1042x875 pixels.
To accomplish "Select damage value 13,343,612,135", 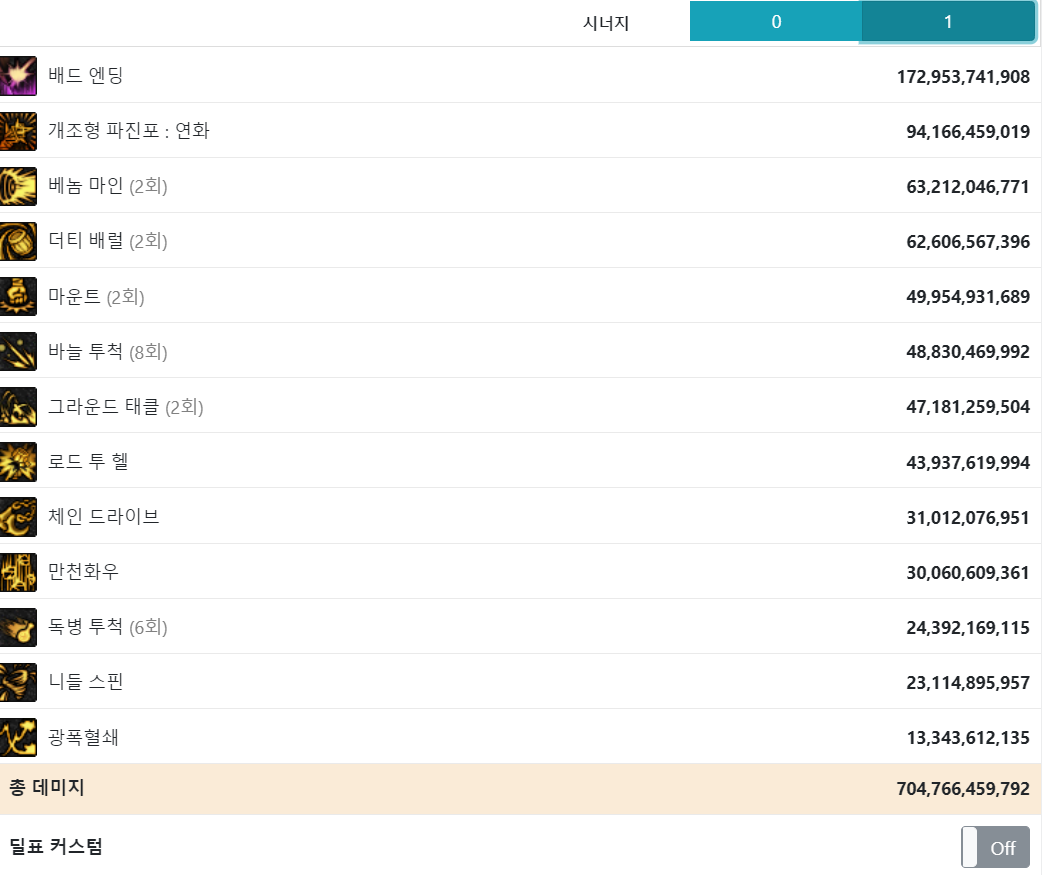I will [968, 738].
